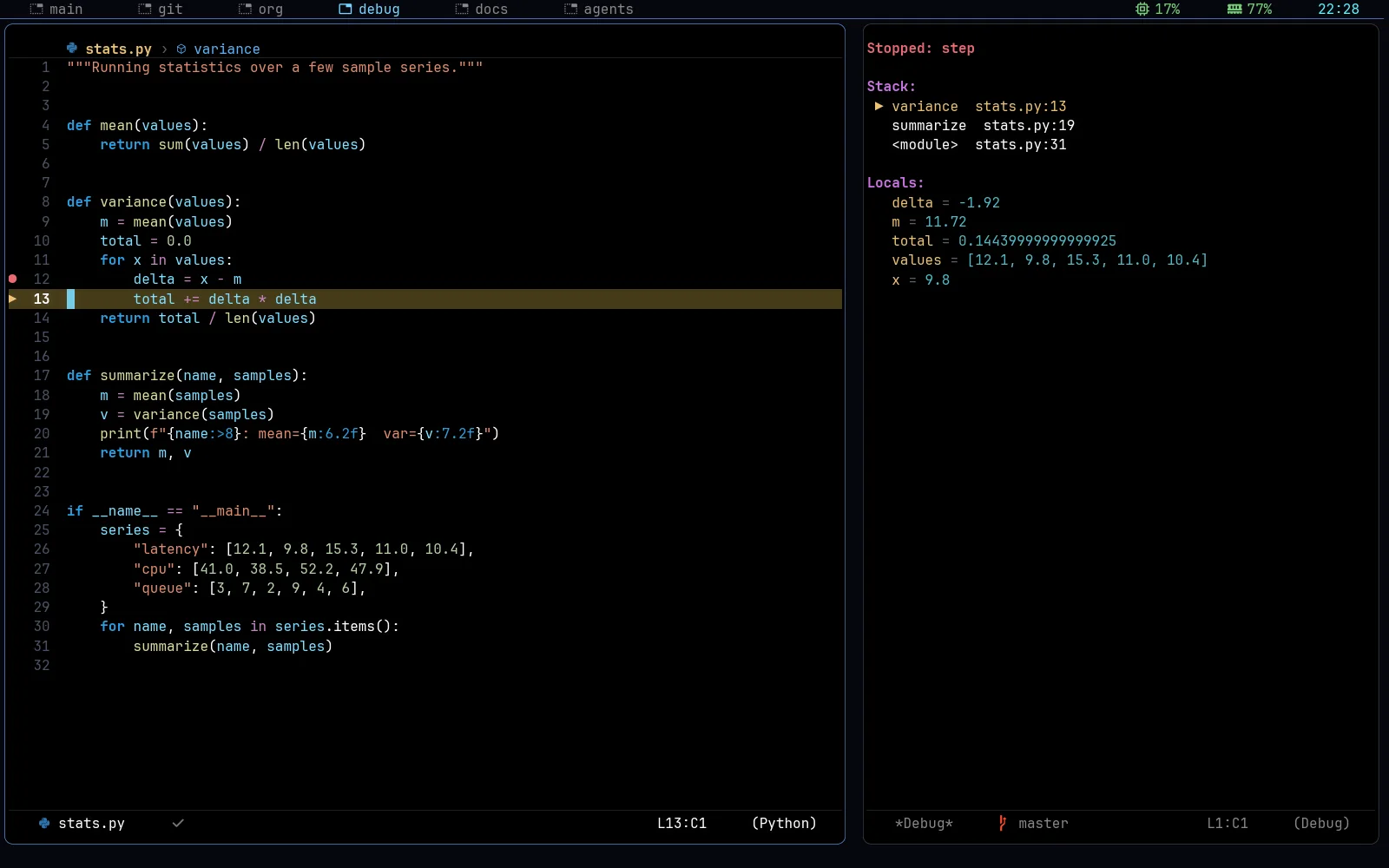Click the values list local variable

tap(1050, 260)
